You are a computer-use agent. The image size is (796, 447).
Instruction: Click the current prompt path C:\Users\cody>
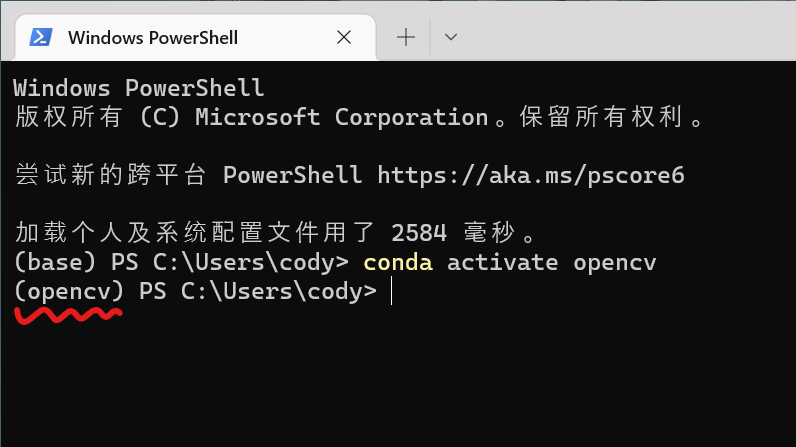click(278, 291)
